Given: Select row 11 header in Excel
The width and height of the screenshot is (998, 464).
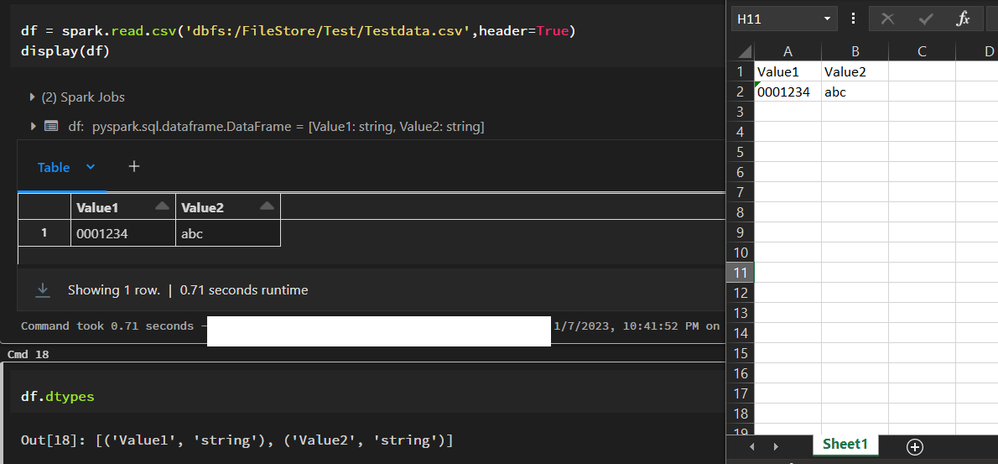Looking at the screenshot, I should [742, 272].
